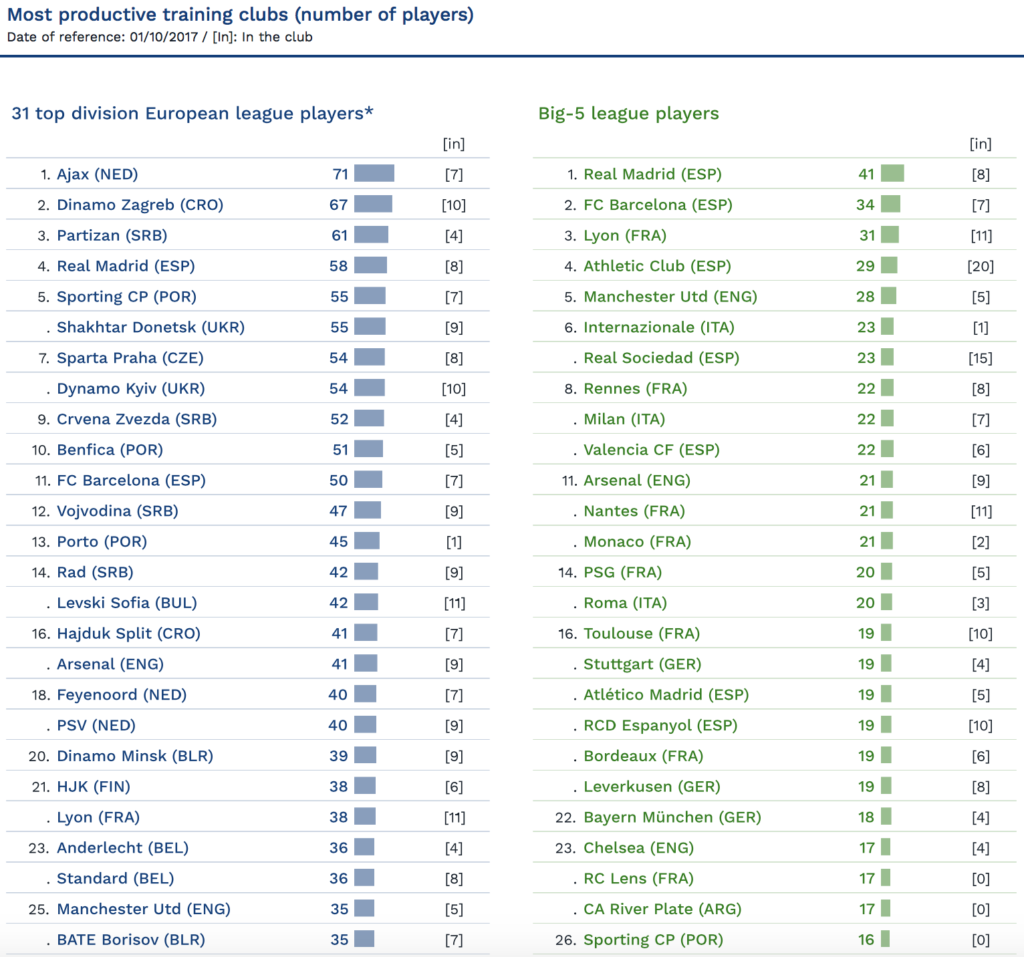
Task: Click Feyenoord (NED)
Action: coord(121,695)
